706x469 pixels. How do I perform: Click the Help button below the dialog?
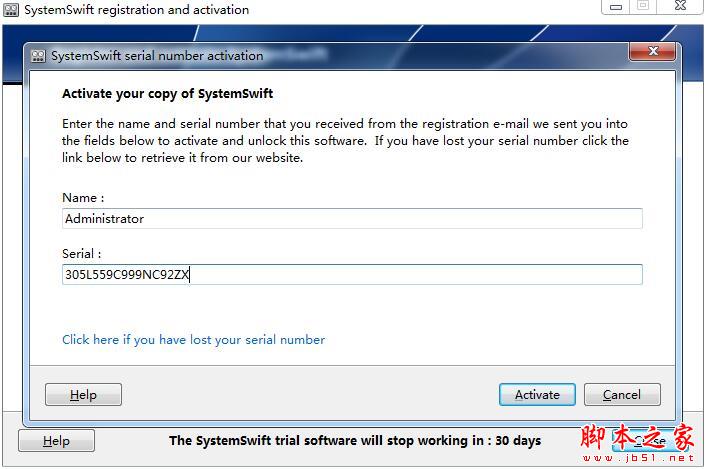[x=56, y=441]
